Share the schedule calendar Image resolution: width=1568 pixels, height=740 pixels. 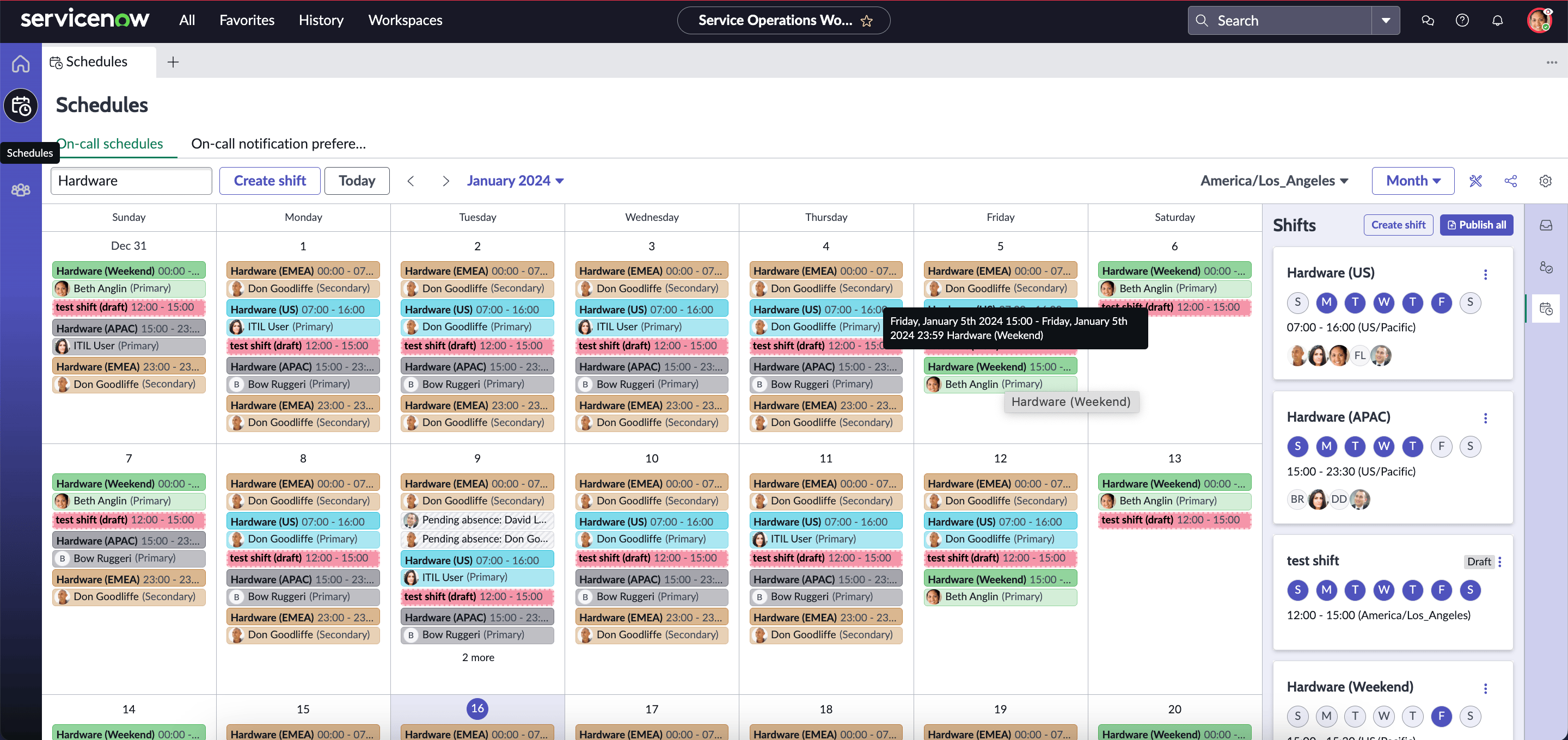click(1510, 181)
